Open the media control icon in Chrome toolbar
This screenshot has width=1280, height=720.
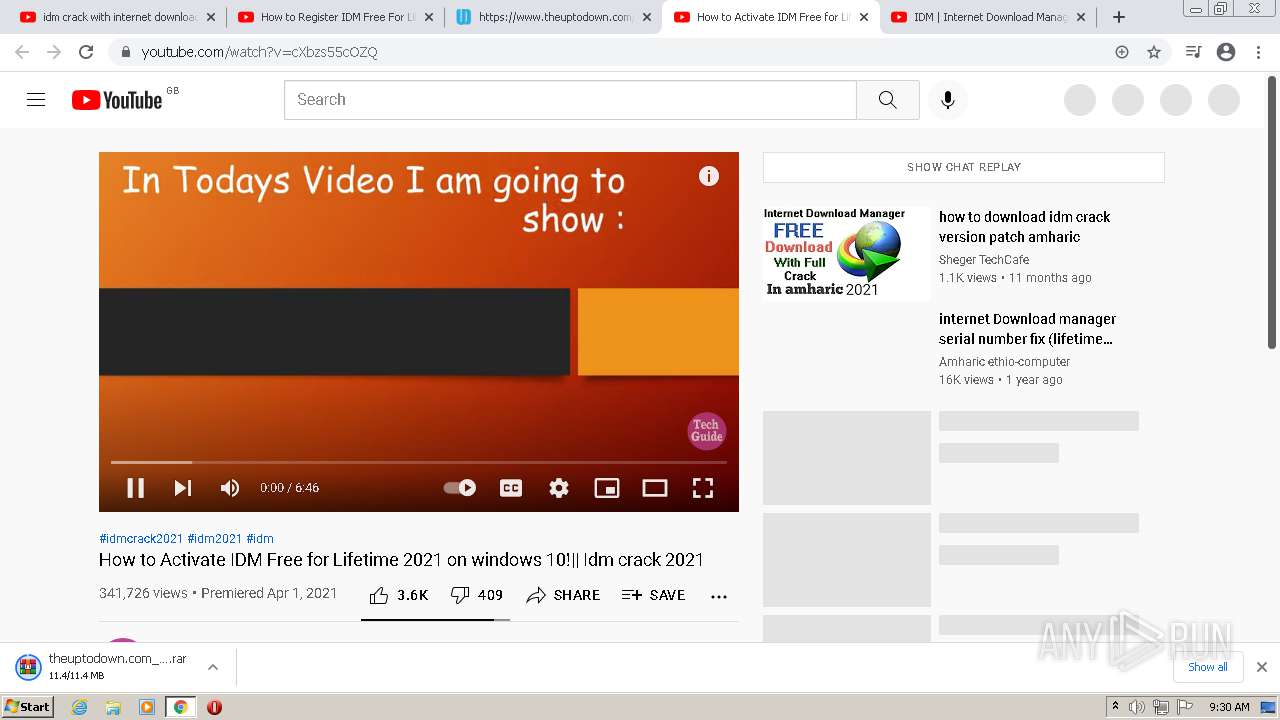(x=1193, y=52)
